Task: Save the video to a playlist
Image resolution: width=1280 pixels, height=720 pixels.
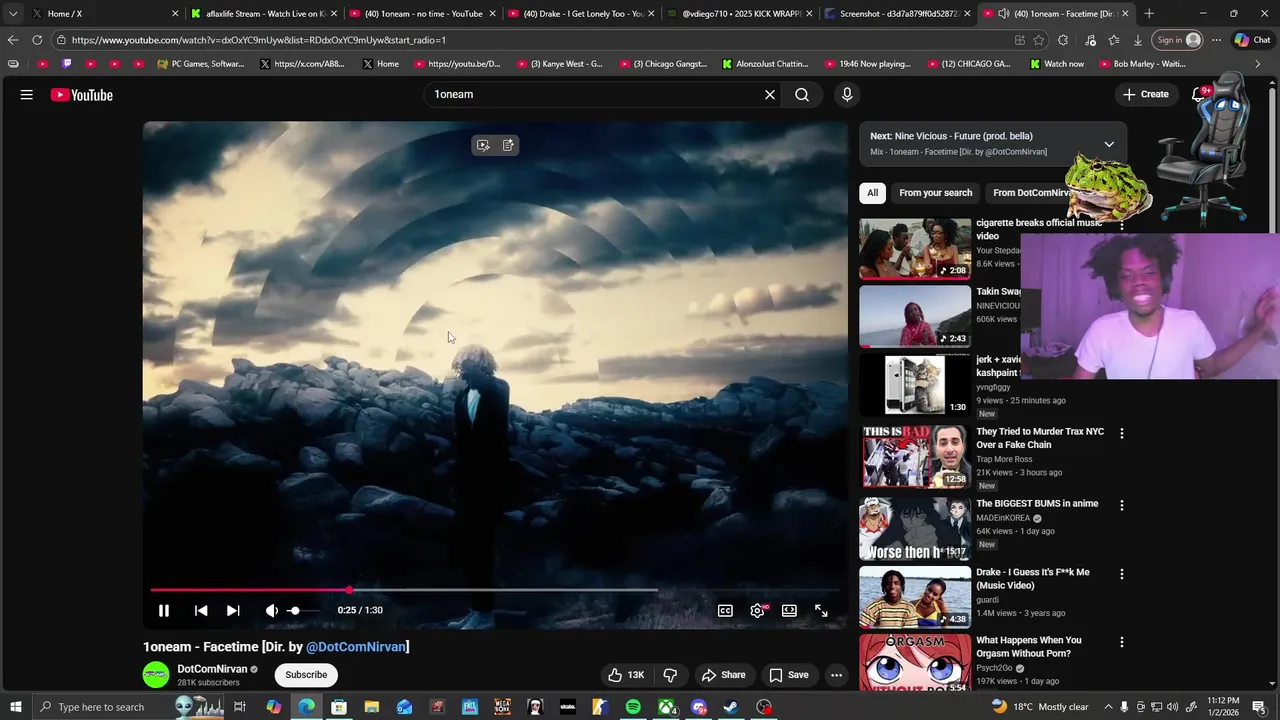Action: pyautogui.click(x=788, y=675)
